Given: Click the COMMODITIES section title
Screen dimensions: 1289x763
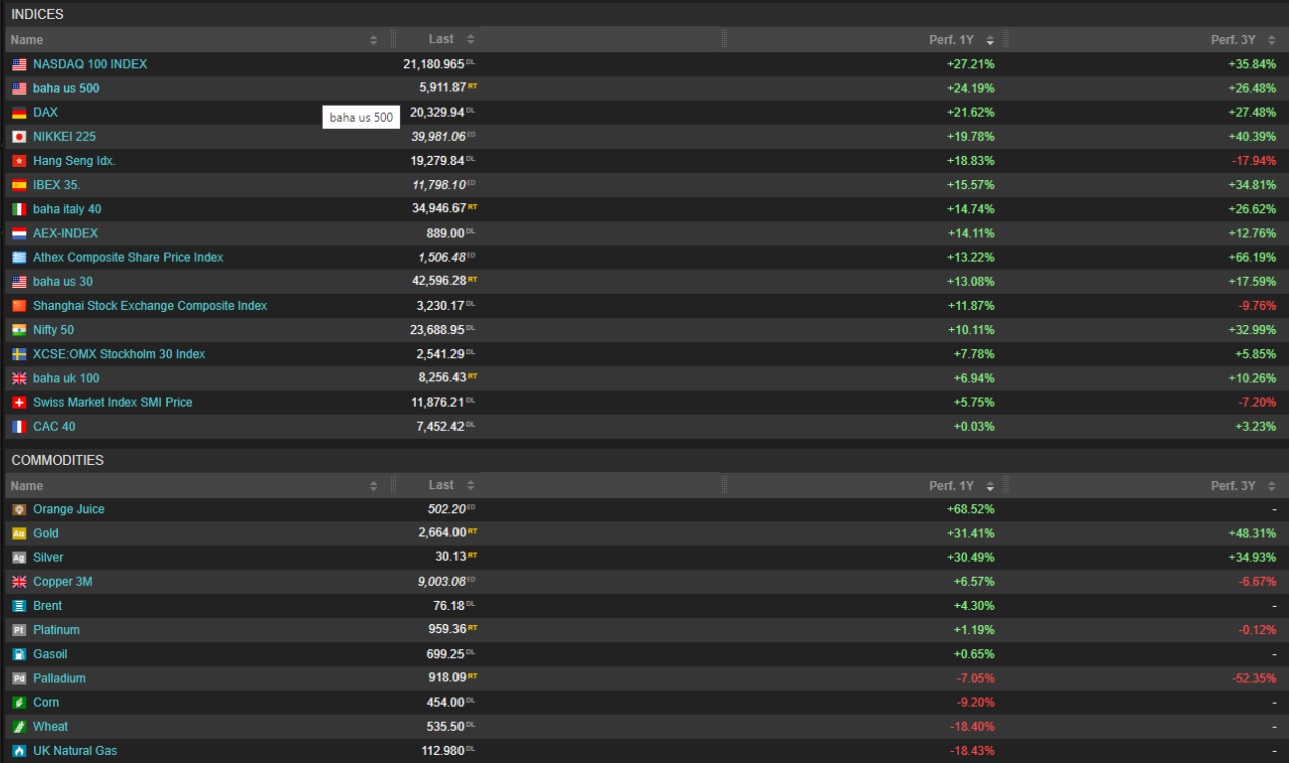Looking at the screenshot, I should (x=58, y=460).
